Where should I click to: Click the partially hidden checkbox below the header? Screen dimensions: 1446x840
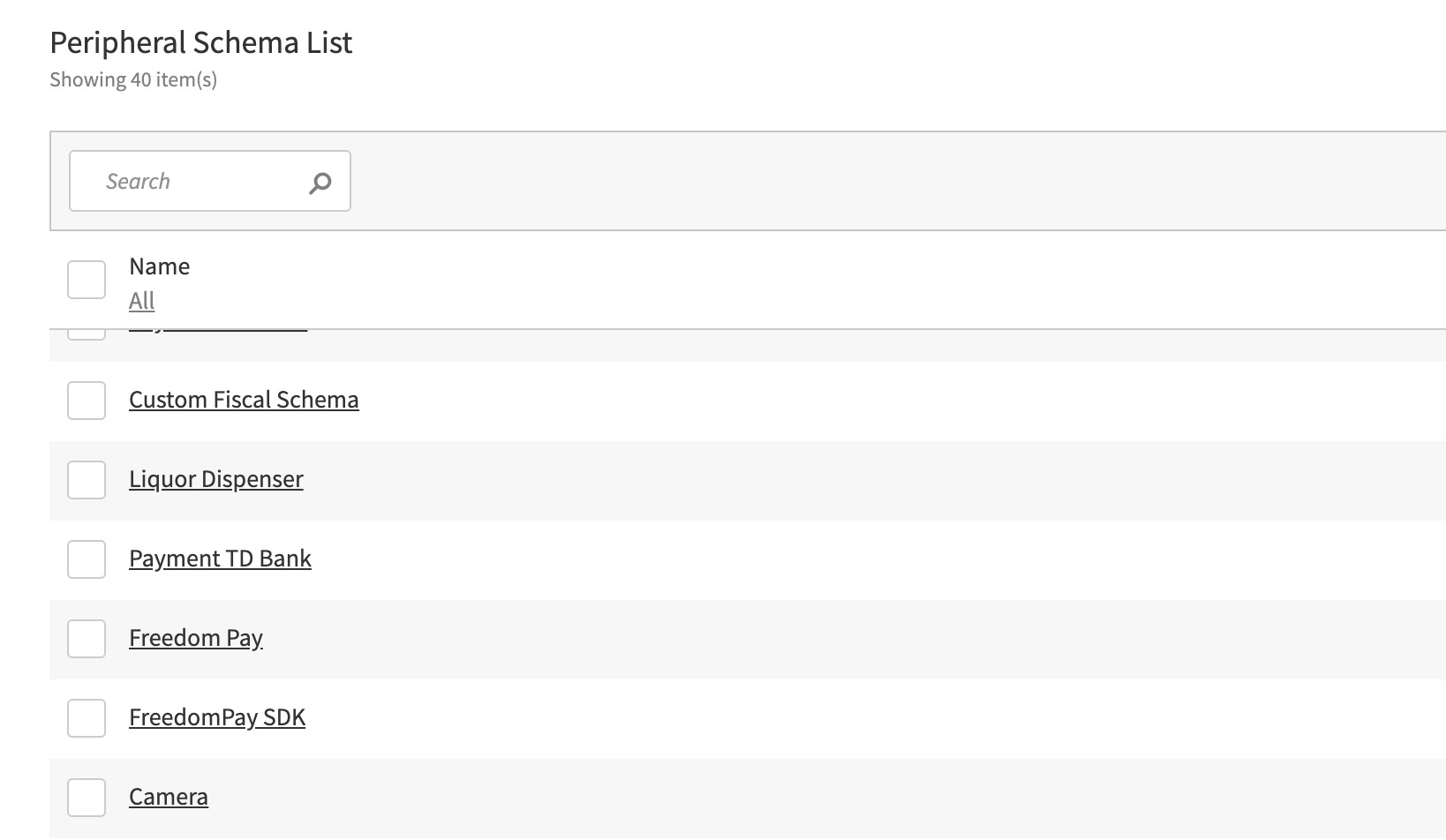point(87,334)
